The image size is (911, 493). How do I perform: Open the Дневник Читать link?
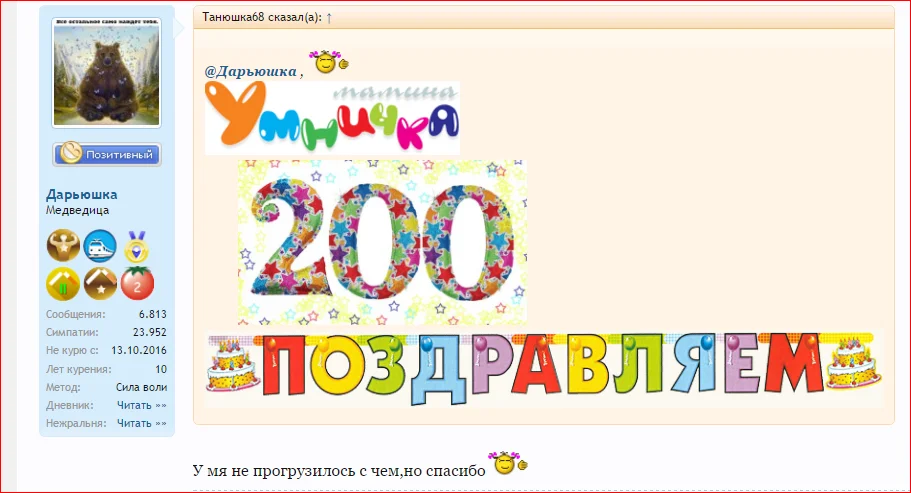point(142,405)
